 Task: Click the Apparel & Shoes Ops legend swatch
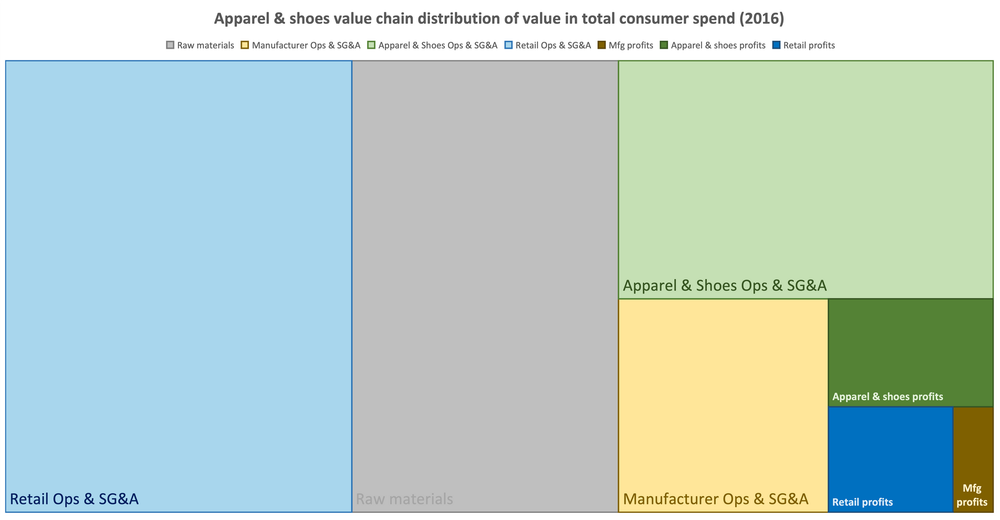[x=371, y=45]
